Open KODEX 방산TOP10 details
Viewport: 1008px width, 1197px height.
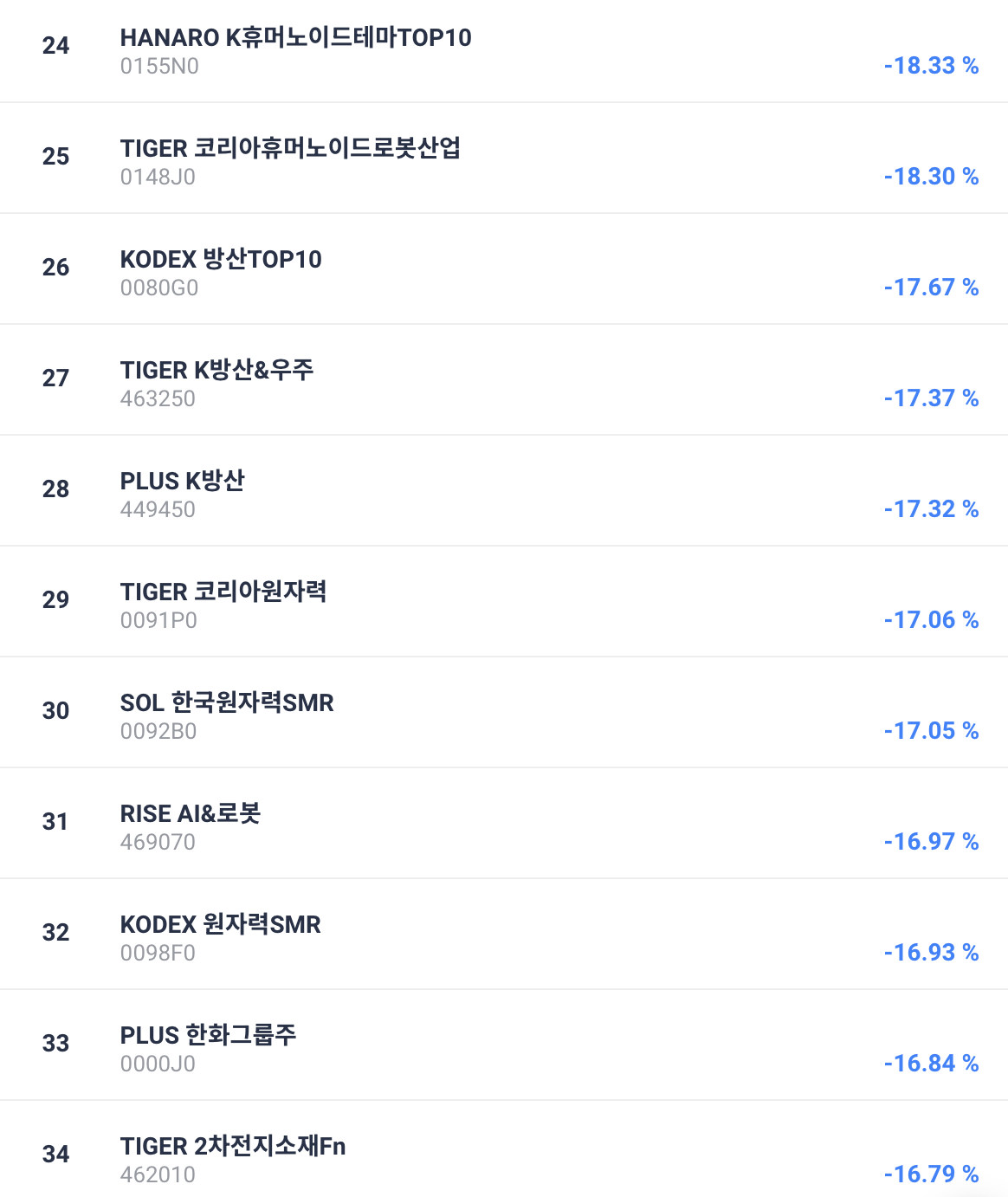[221, 260]
